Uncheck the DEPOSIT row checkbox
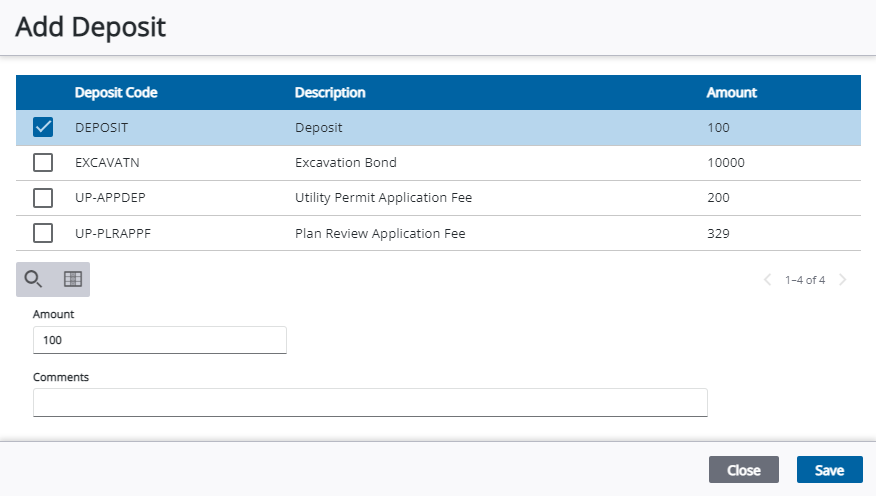The image size is (876, 496). click(x=43, y=127)
